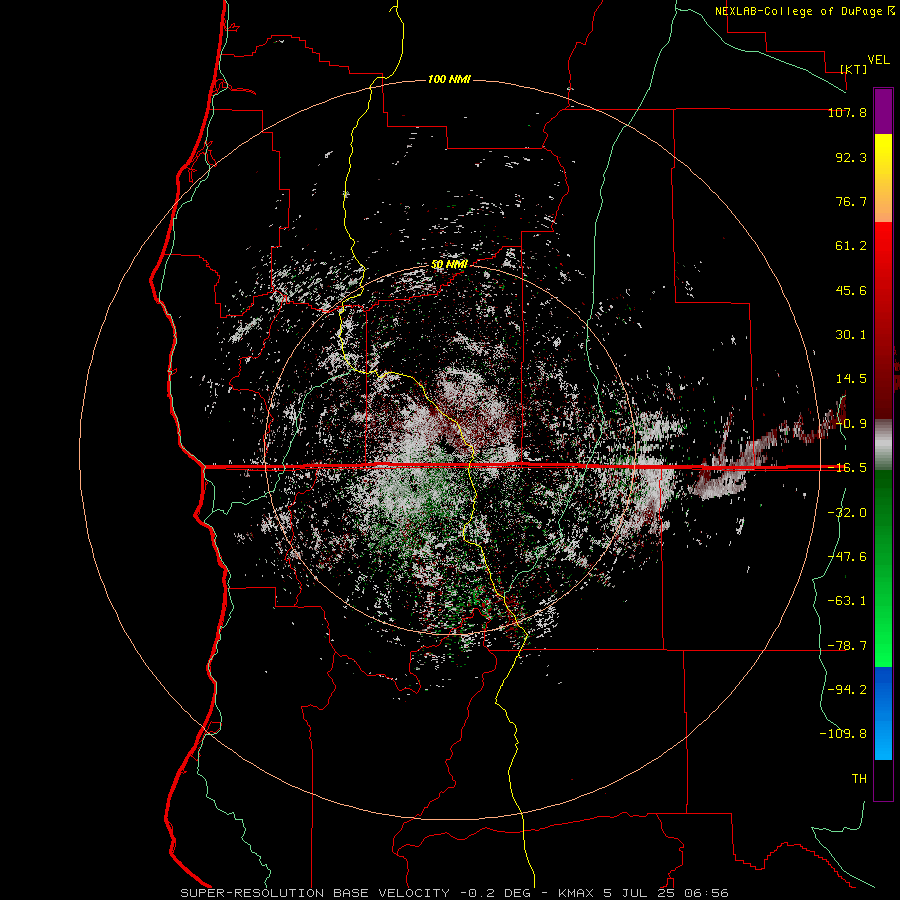Viewport: 900px width, 900px height.
Task: Click the -78.7 legend value
Action: pos(847,646)
